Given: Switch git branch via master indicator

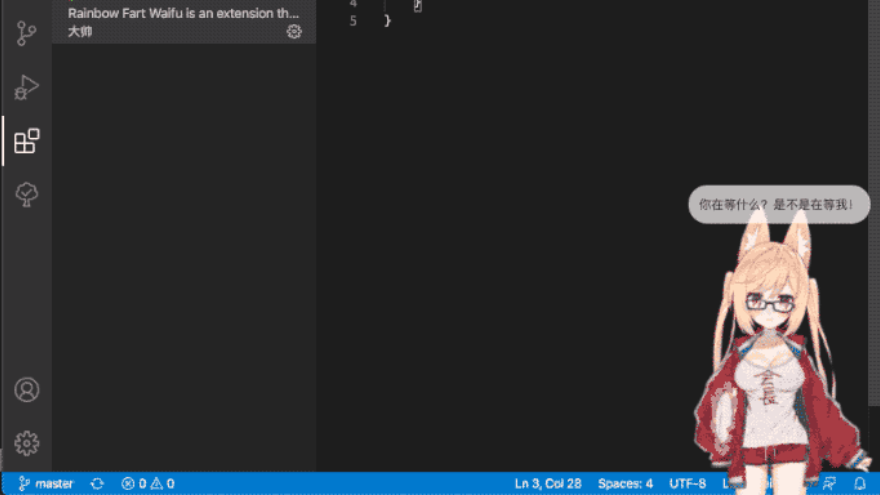Looking at the screenshot, I should (46, 483).
